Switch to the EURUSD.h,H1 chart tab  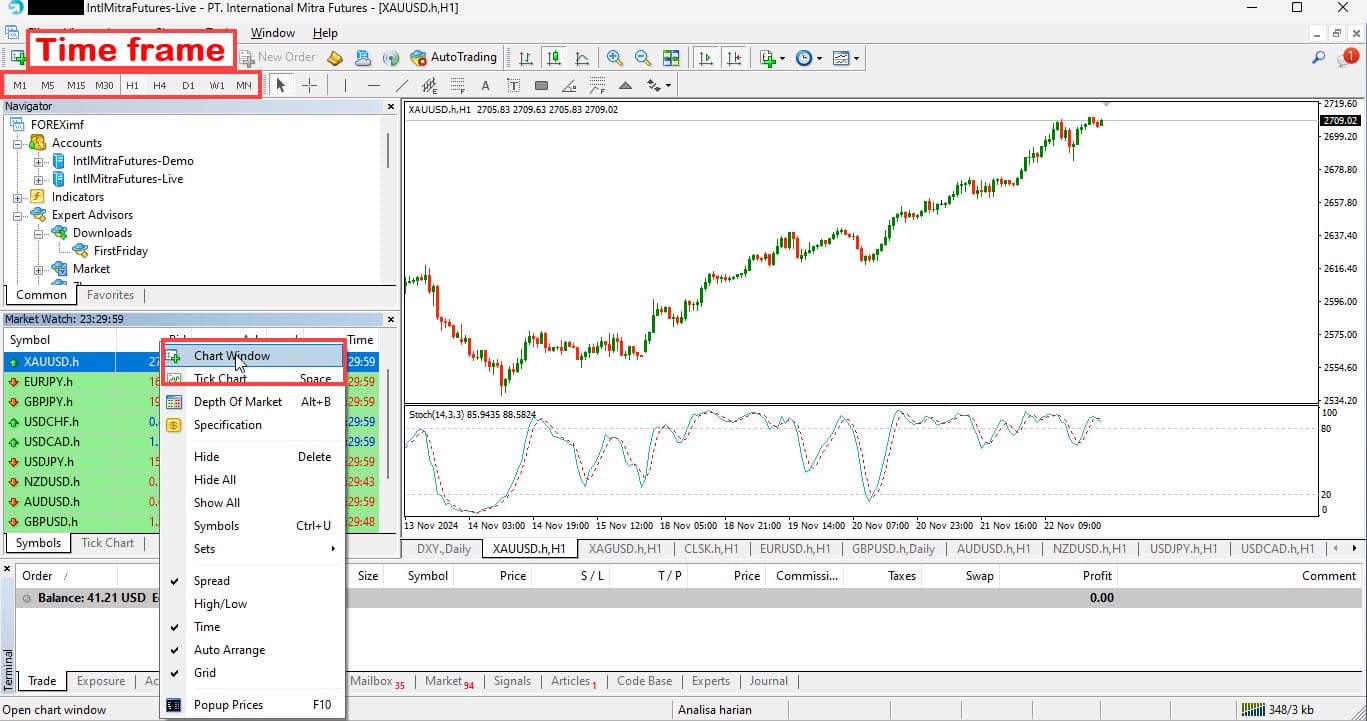click(796, 549)
